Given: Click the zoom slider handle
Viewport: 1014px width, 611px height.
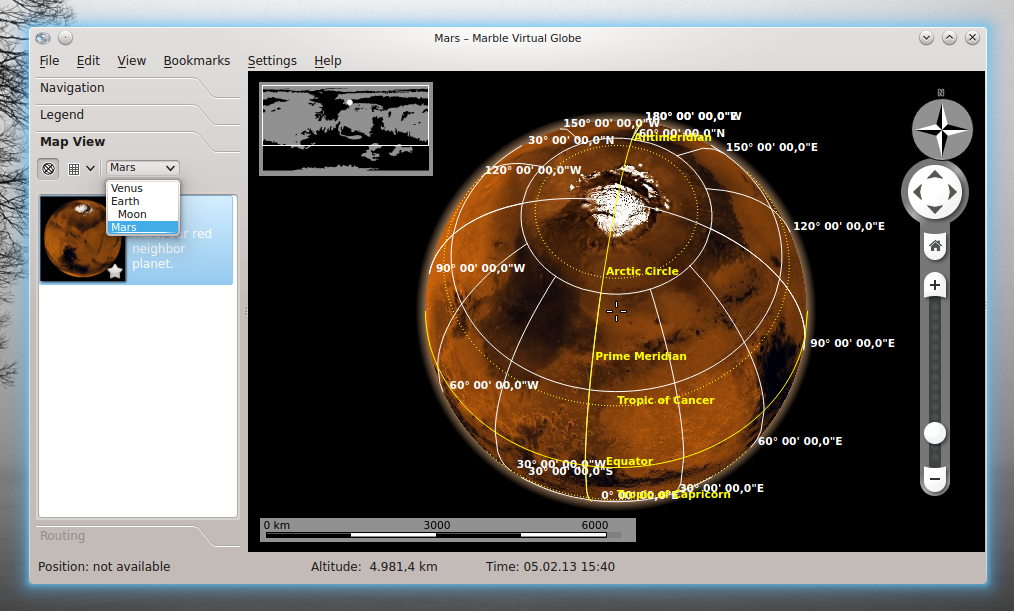Looking at the screenshot, I should [x=935, y=433].
